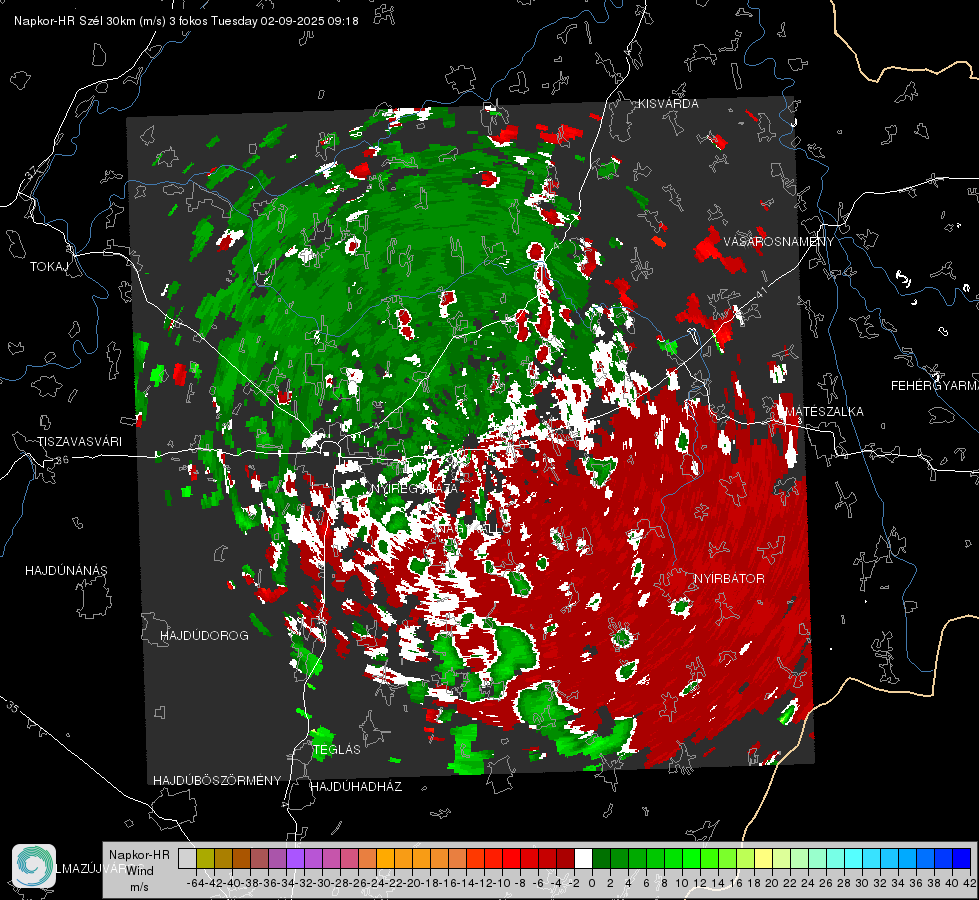This screenshot has width=979, height=900.
Task: Click the 0 legend value
Action: (x=592, y=883)
